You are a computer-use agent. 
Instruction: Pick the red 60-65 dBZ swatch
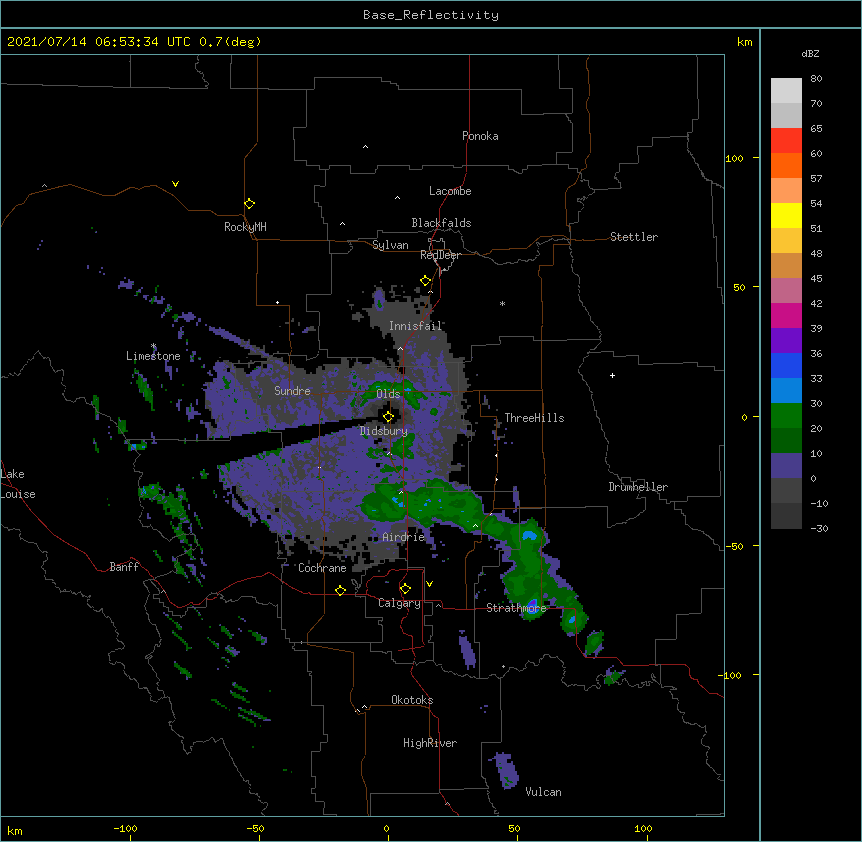click(x=786, y=141)
